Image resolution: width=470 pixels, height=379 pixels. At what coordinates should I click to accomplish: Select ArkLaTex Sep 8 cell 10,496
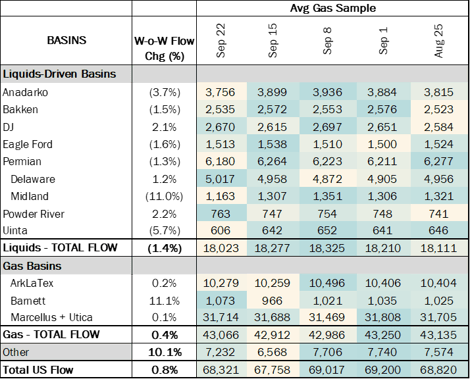click(x=328, y=283)
